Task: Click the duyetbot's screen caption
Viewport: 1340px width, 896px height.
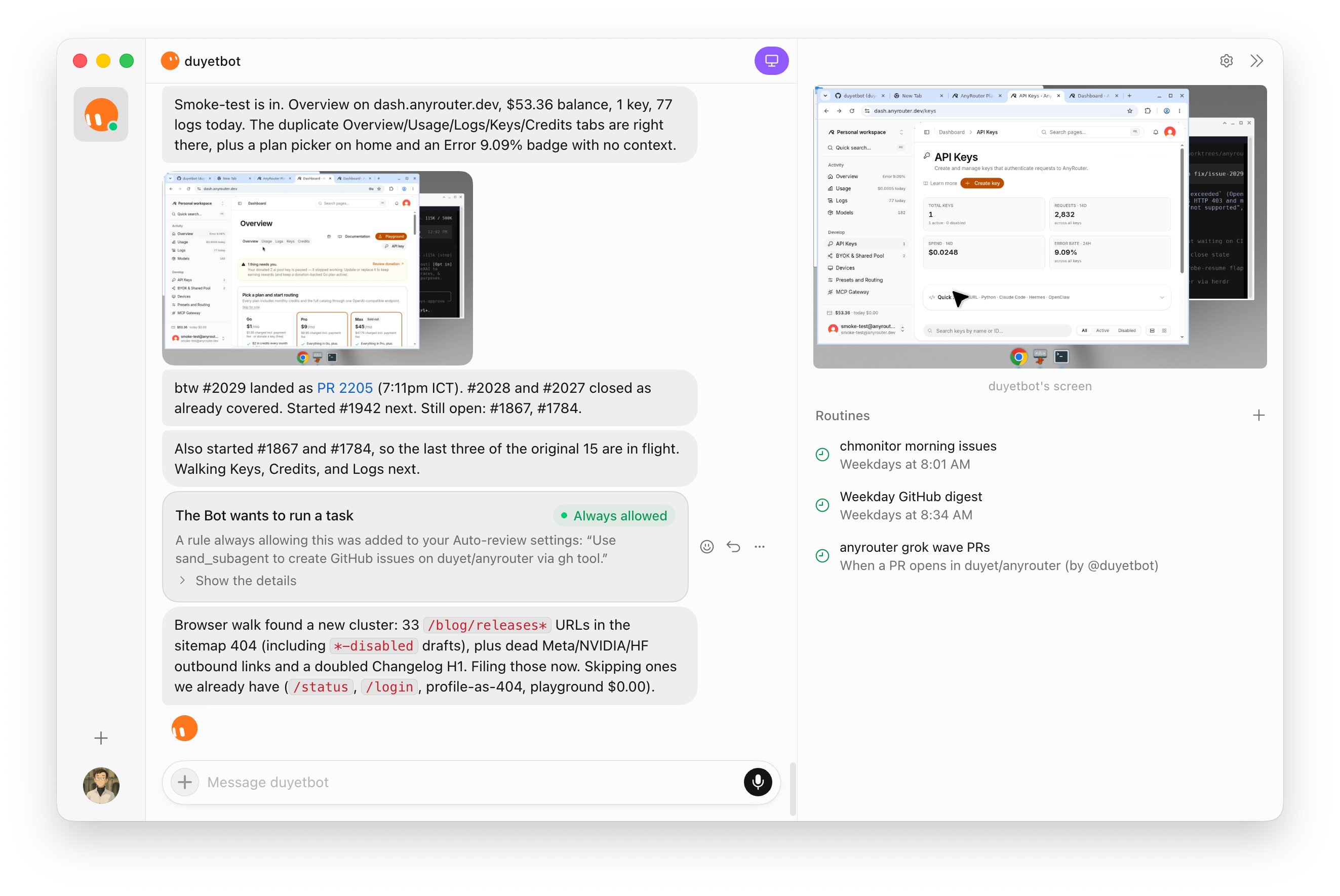Action: tap(1039, 386)
